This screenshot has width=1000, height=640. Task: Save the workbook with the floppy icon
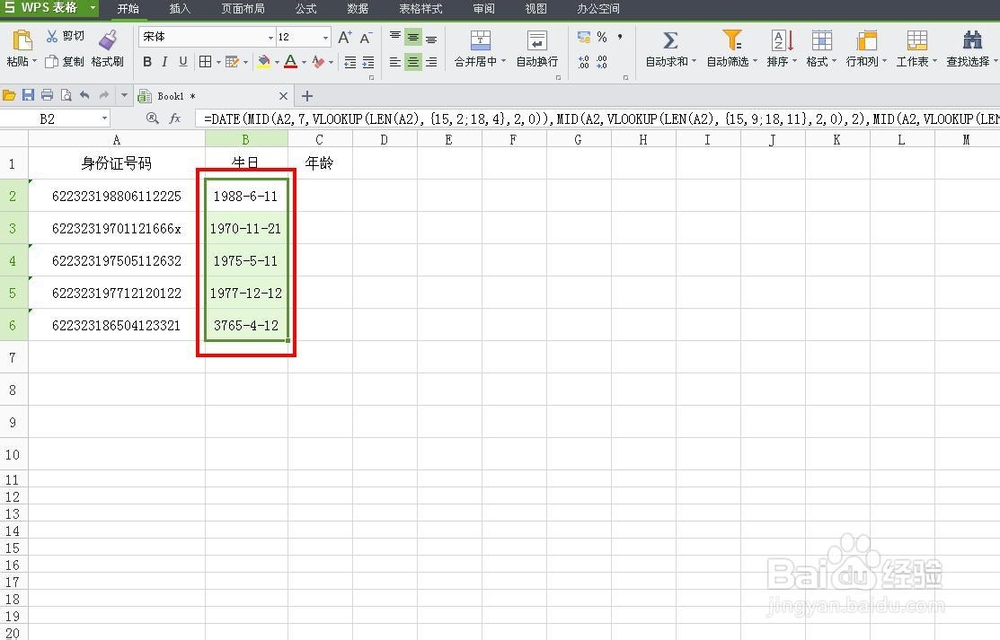pos(28,96)
